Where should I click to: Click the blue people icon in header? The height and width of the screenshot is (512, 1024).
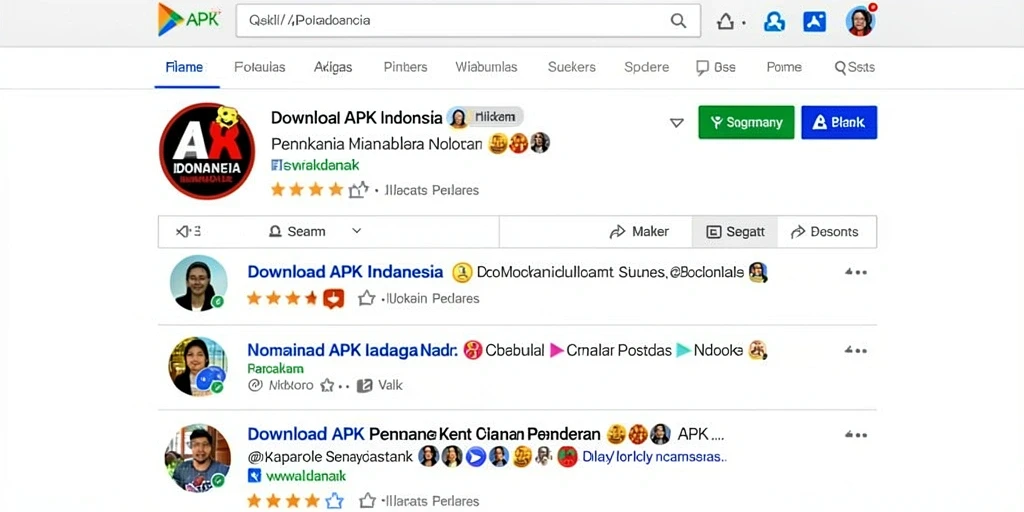[x=775, y=22]
